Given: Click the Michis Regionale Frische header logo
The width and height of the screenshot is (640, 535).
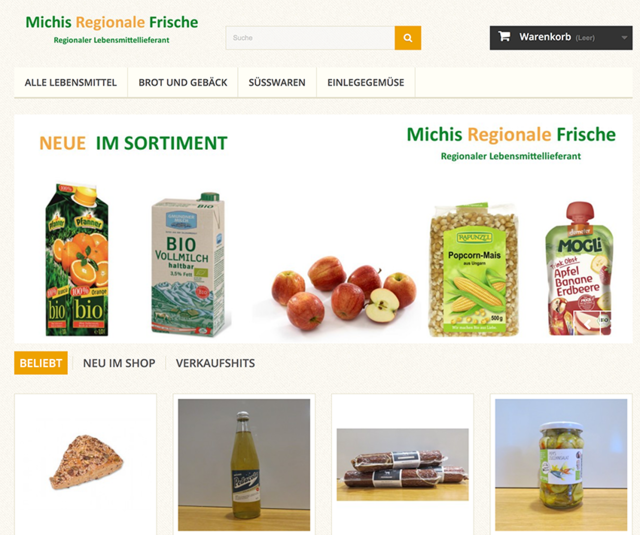Looking at the screenshot, I should pos(112,29).
